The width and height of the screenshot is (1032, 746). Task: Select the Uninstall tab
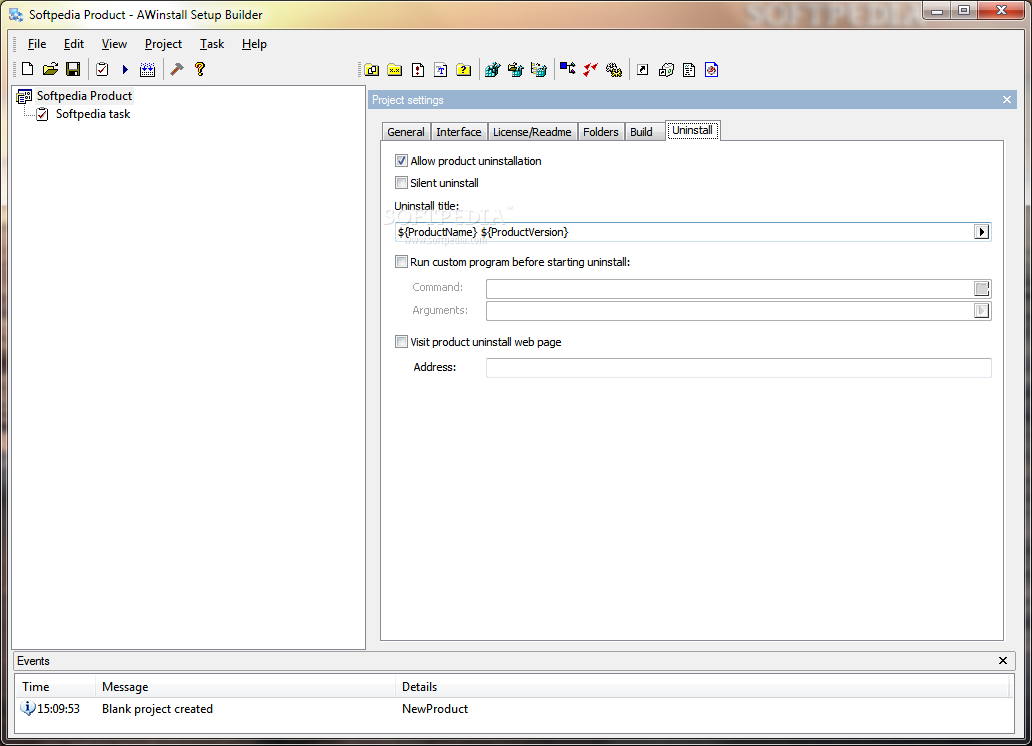(x=692, y=130)
